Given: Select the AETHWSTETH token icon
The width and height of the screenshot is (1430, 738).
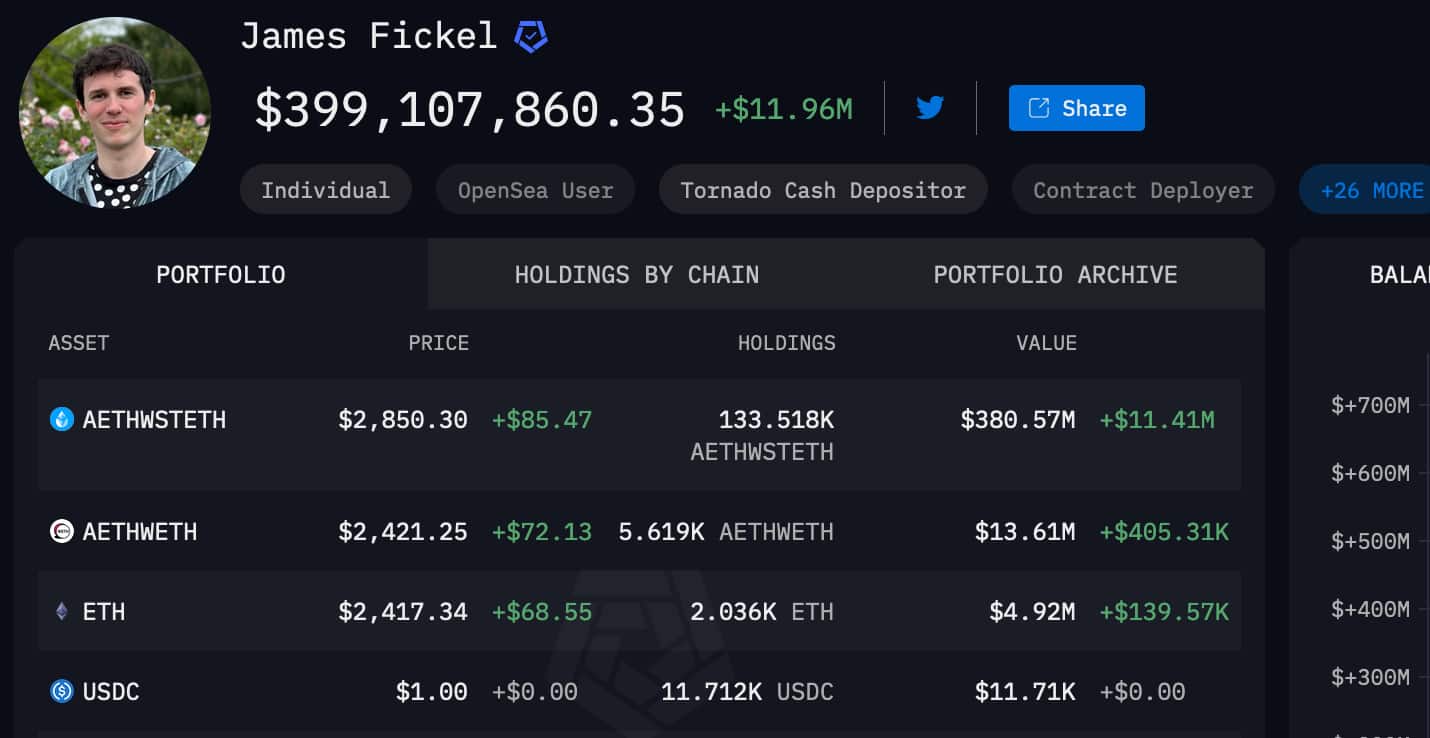Looking at the screenshot, I should click(x=60, y=420).
